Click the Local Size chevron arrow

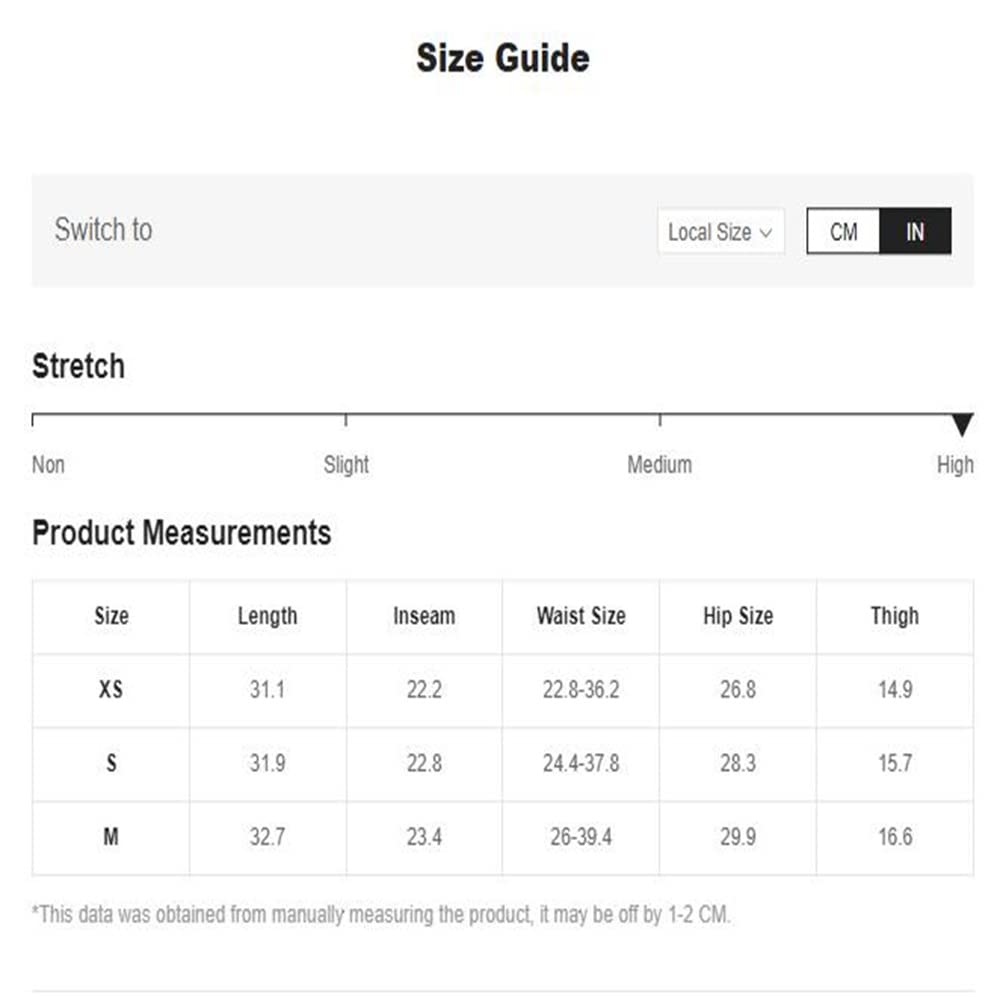766,233
